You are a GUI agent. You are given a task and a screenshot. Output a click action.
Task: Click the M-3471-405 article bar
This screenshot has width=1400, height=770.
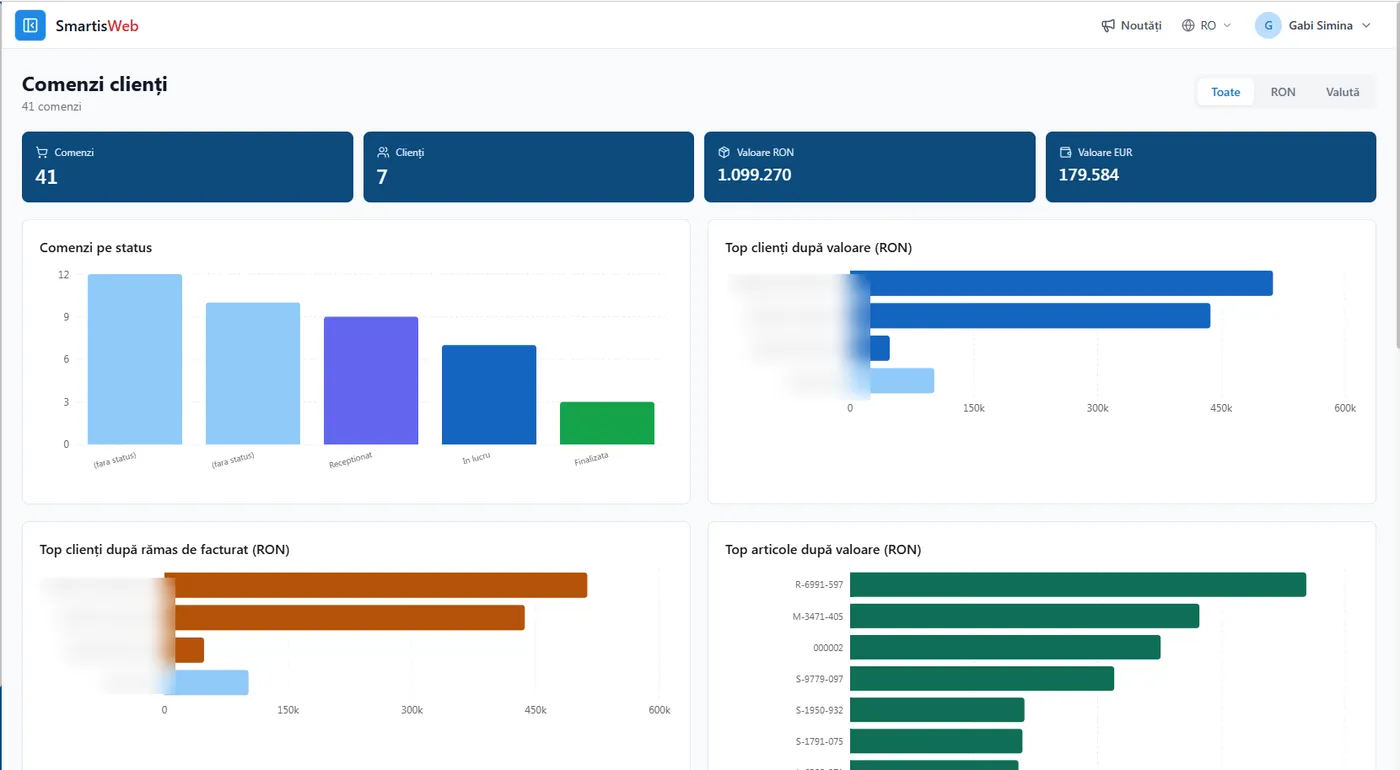1024,616
